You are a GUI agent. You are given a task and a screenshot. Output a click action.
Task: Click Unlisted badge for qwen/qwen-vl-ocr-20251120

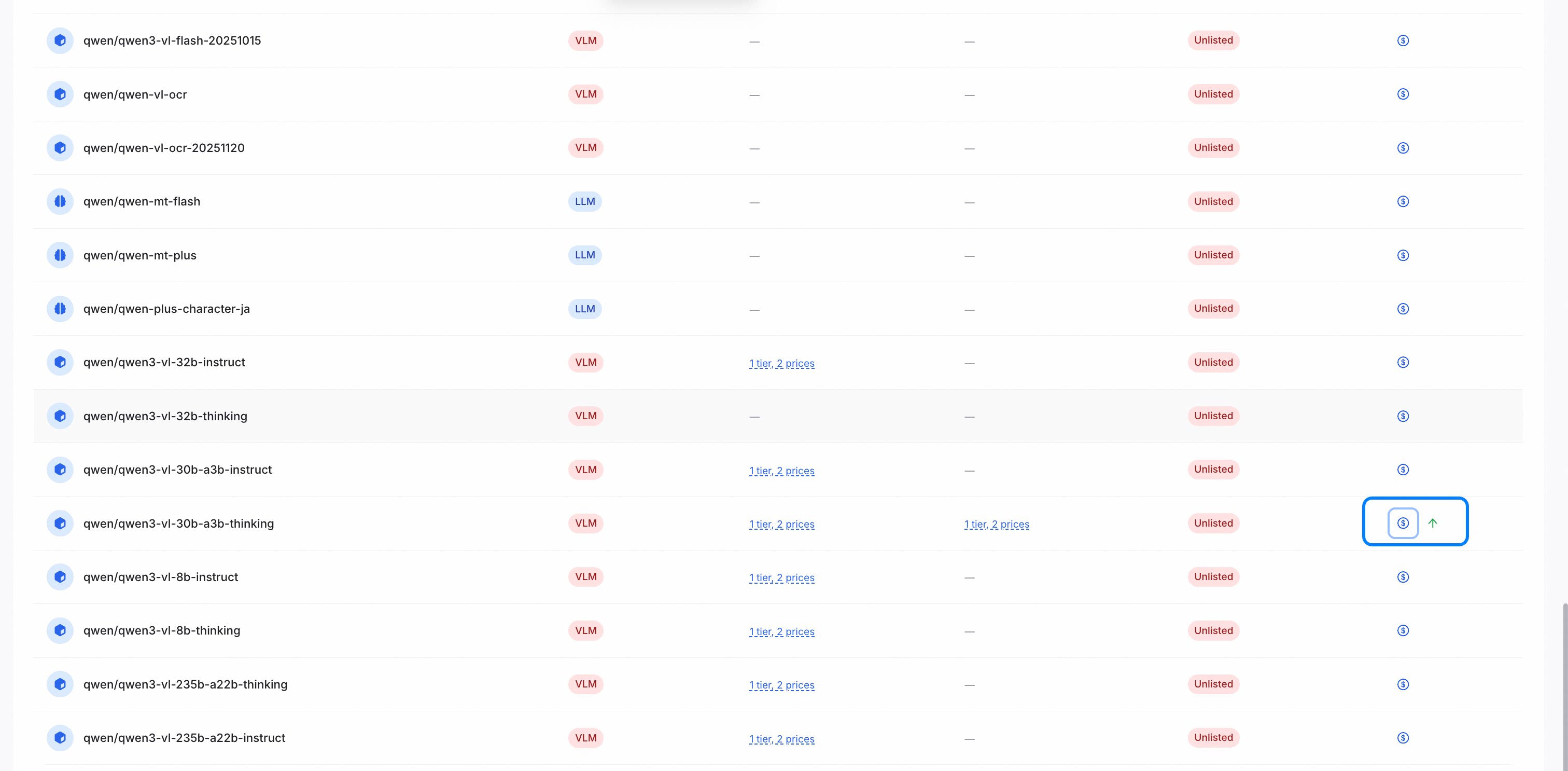click(x=1213, y=147)
